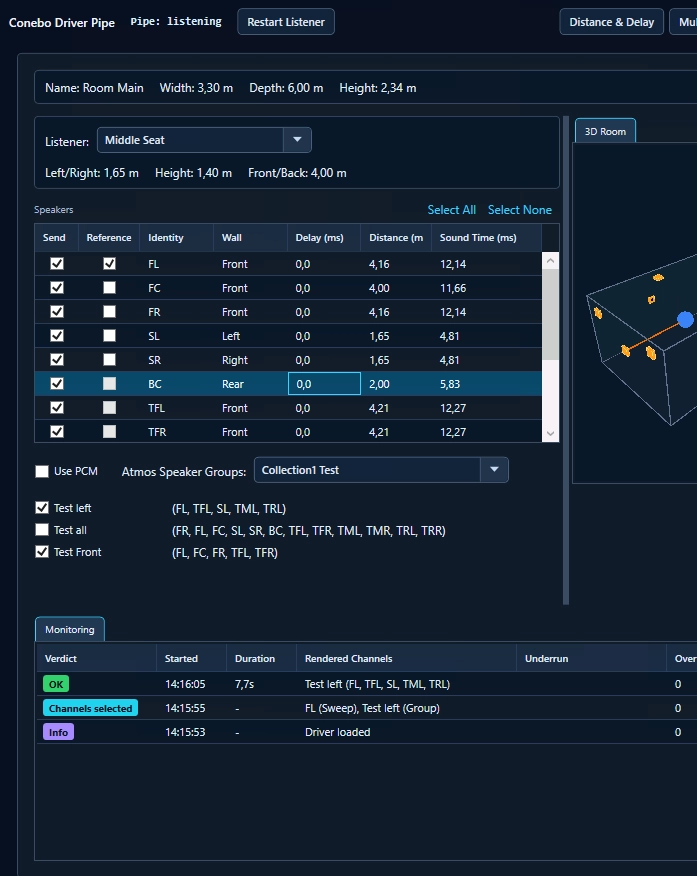Toggle Send checkbox for FC row

(x=57, y=288)
